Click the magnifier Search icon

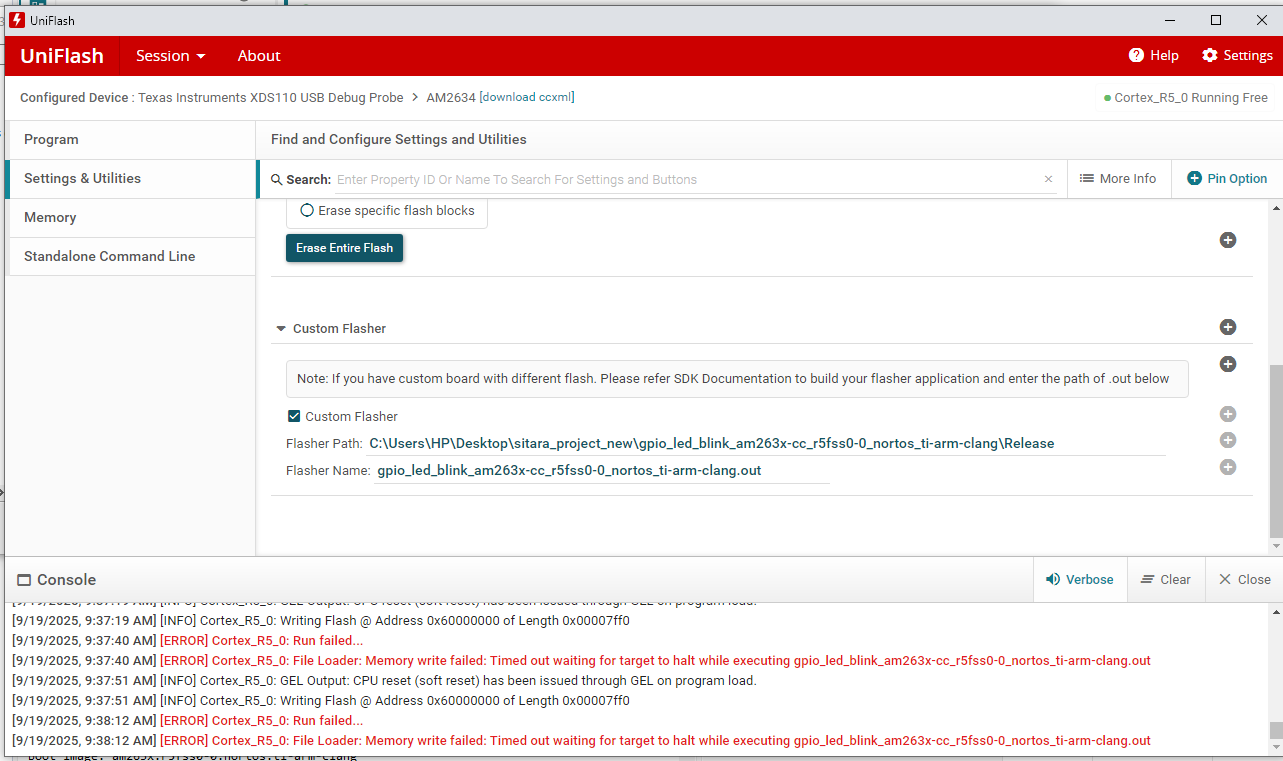pyautogui.click(x=276, y=180)
